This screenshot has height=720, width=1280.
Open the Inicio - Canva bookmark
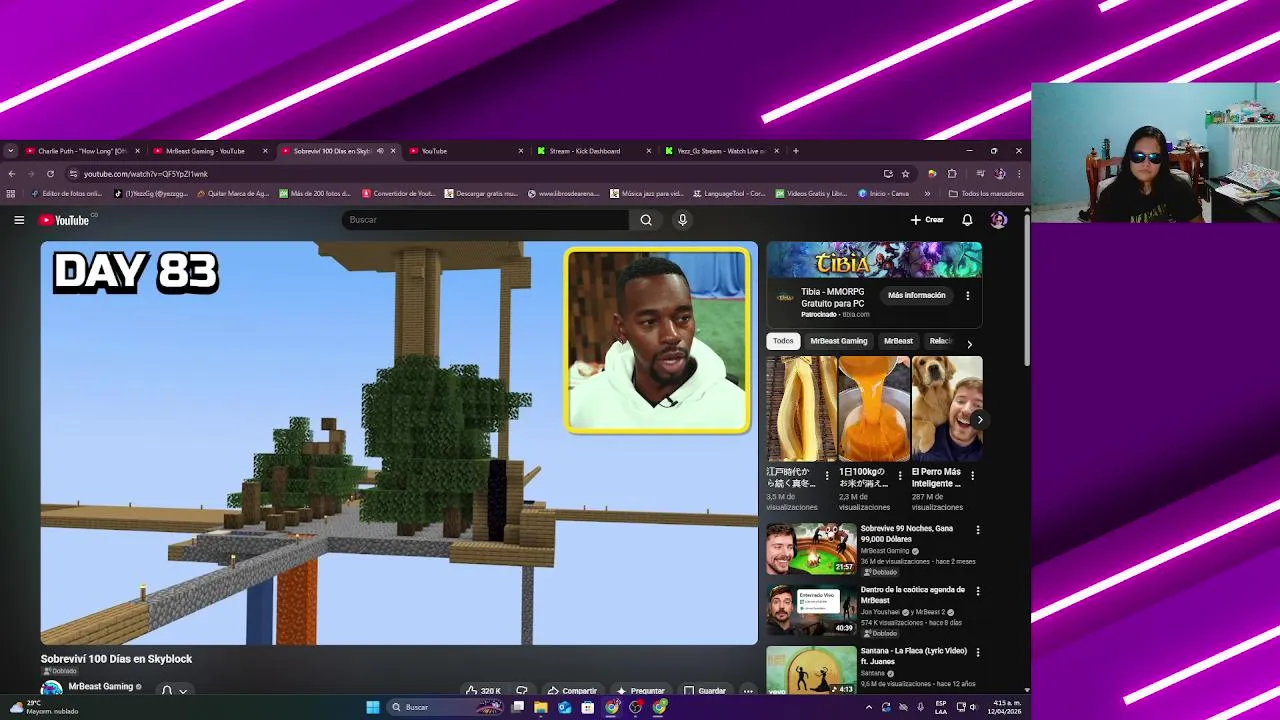884,194
